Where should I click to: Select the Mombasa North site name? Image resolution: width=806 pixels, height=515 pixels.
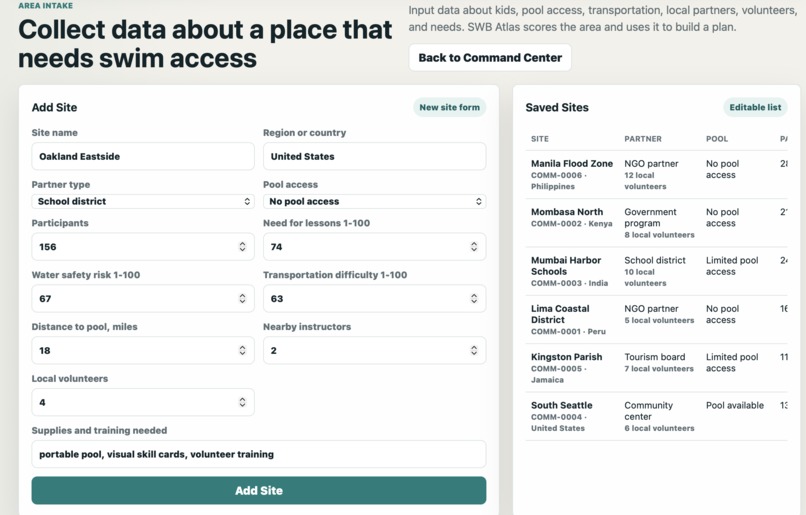(567, 212)
